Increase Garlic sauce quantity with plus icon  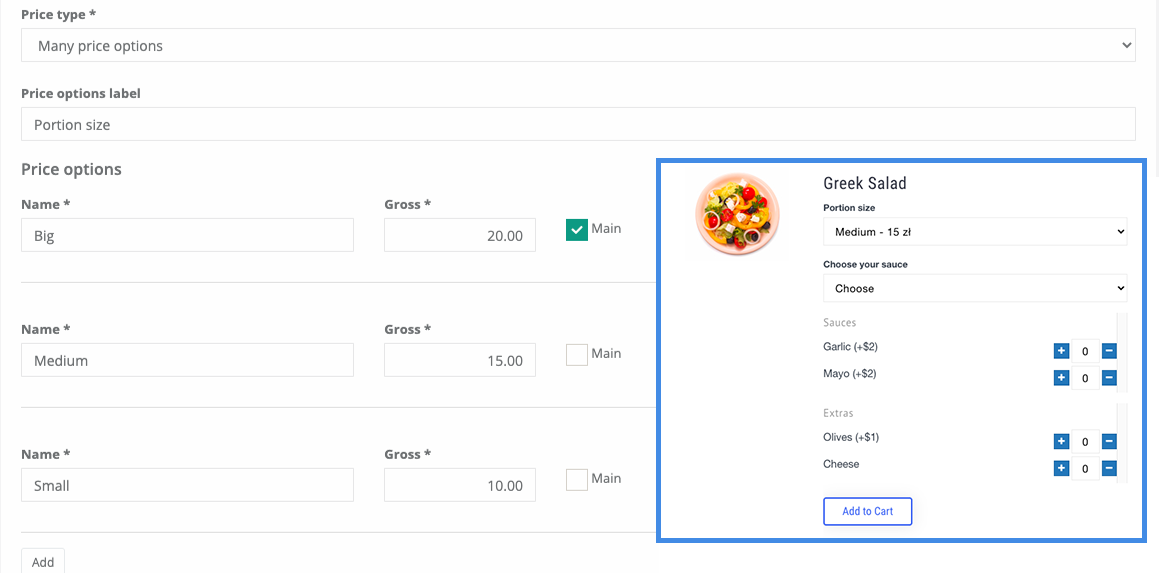1061,351
